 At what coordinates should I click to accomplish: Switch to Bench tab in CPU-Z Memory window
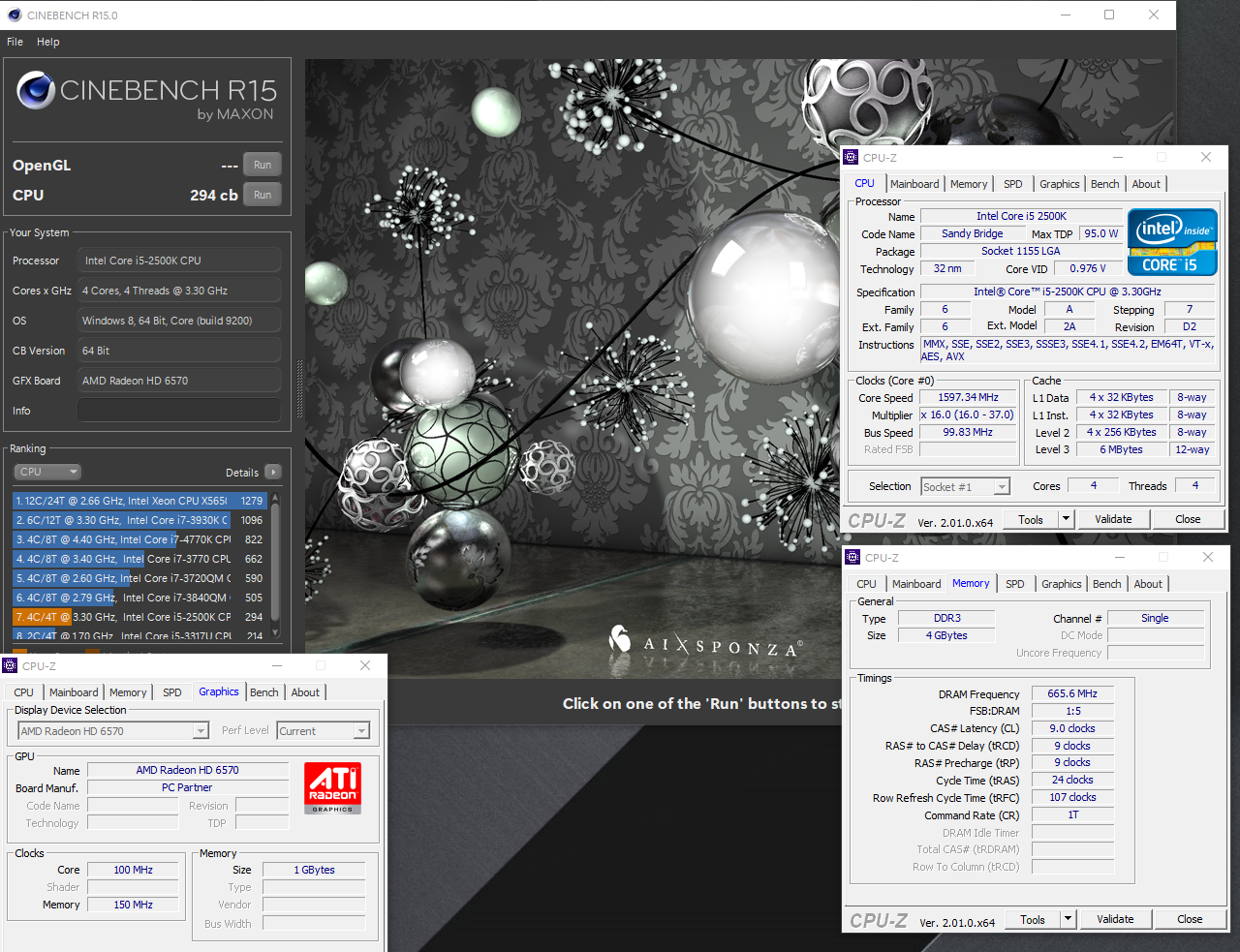[x=1107, y=584]
